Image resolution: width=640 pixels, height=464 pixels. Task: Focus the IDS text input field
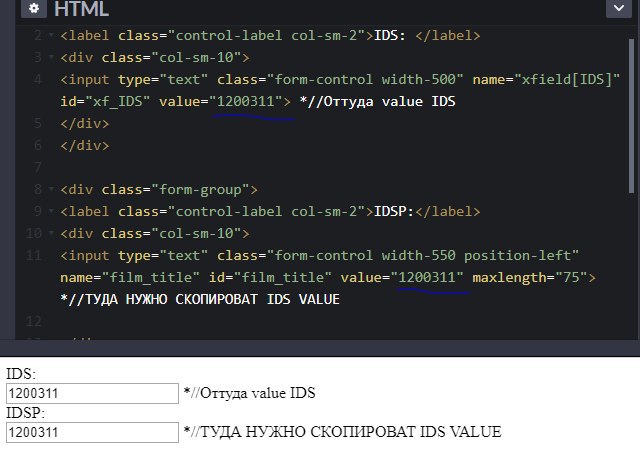92,393
